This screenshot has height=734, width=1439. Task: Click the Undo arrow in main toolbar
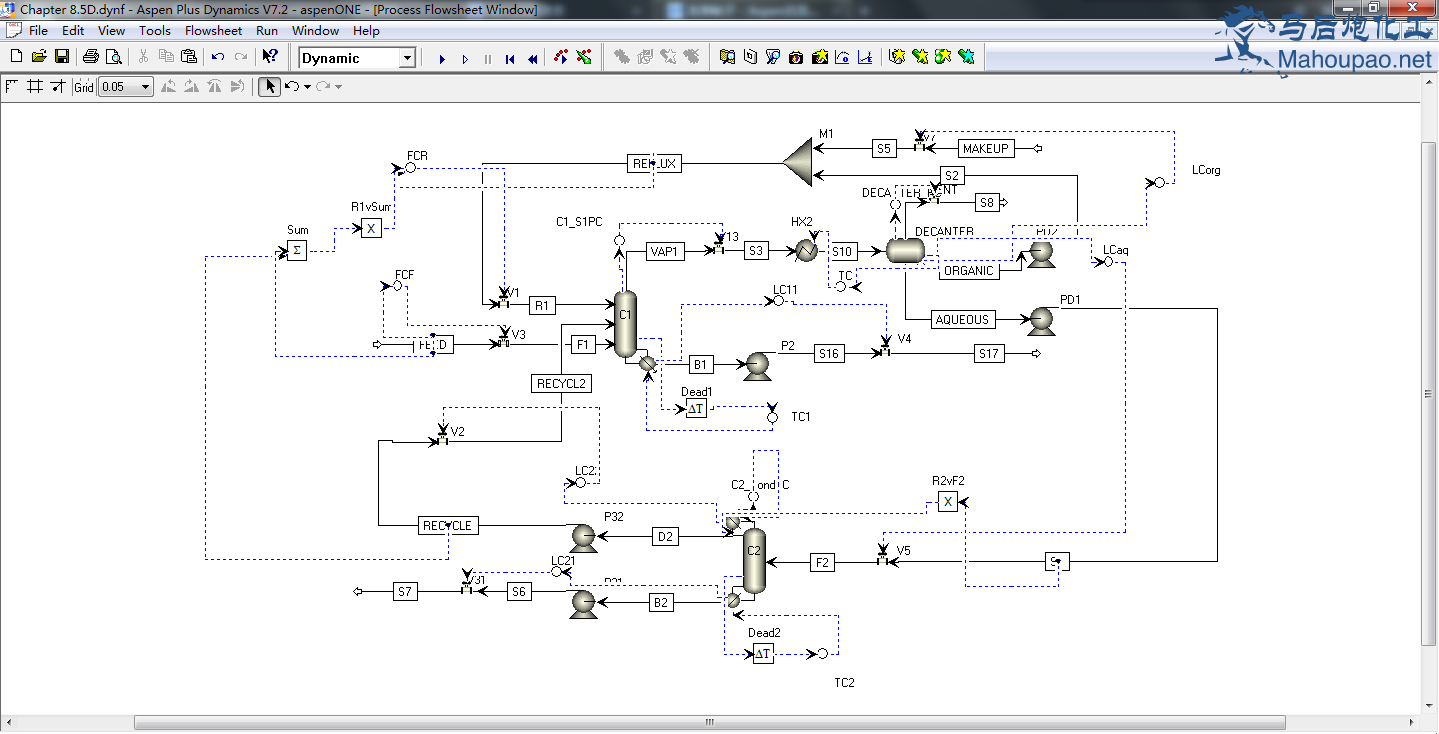(x=218, y=57)
